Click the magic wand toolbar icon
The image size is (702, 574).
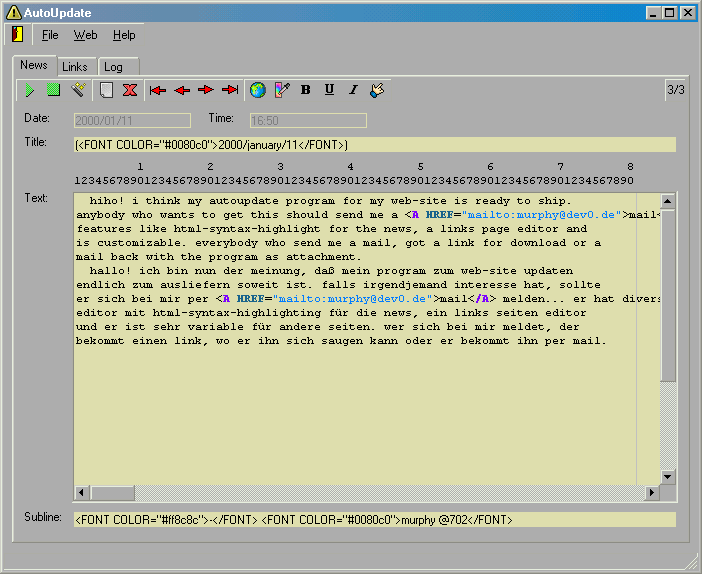pos(78,90)
